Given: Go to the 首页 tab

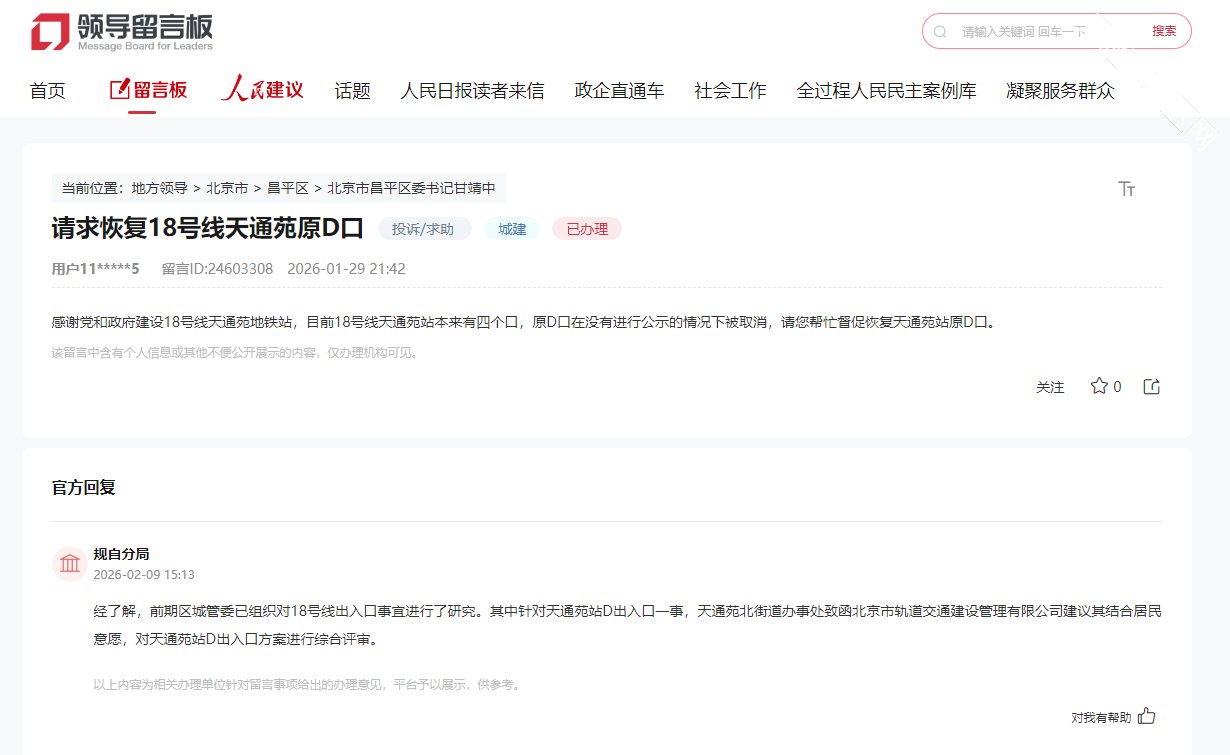Looking at the screenshot, I should click(x=48, y=91).
